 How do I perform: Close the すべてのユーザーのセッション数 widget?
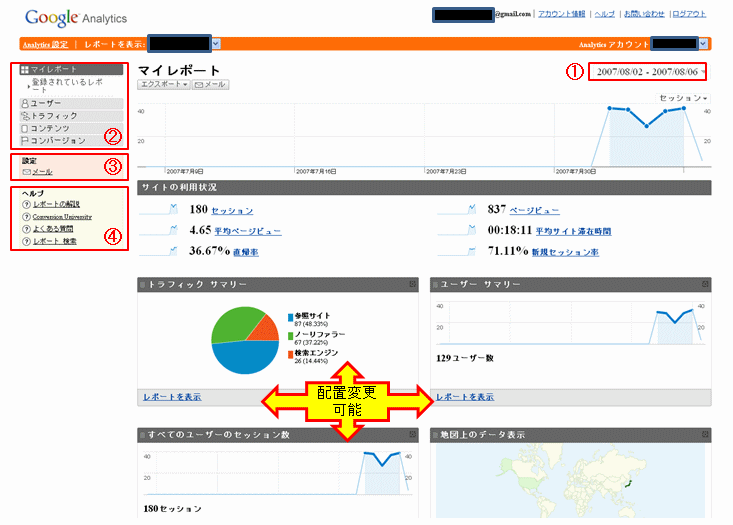(x=412, y=435)
